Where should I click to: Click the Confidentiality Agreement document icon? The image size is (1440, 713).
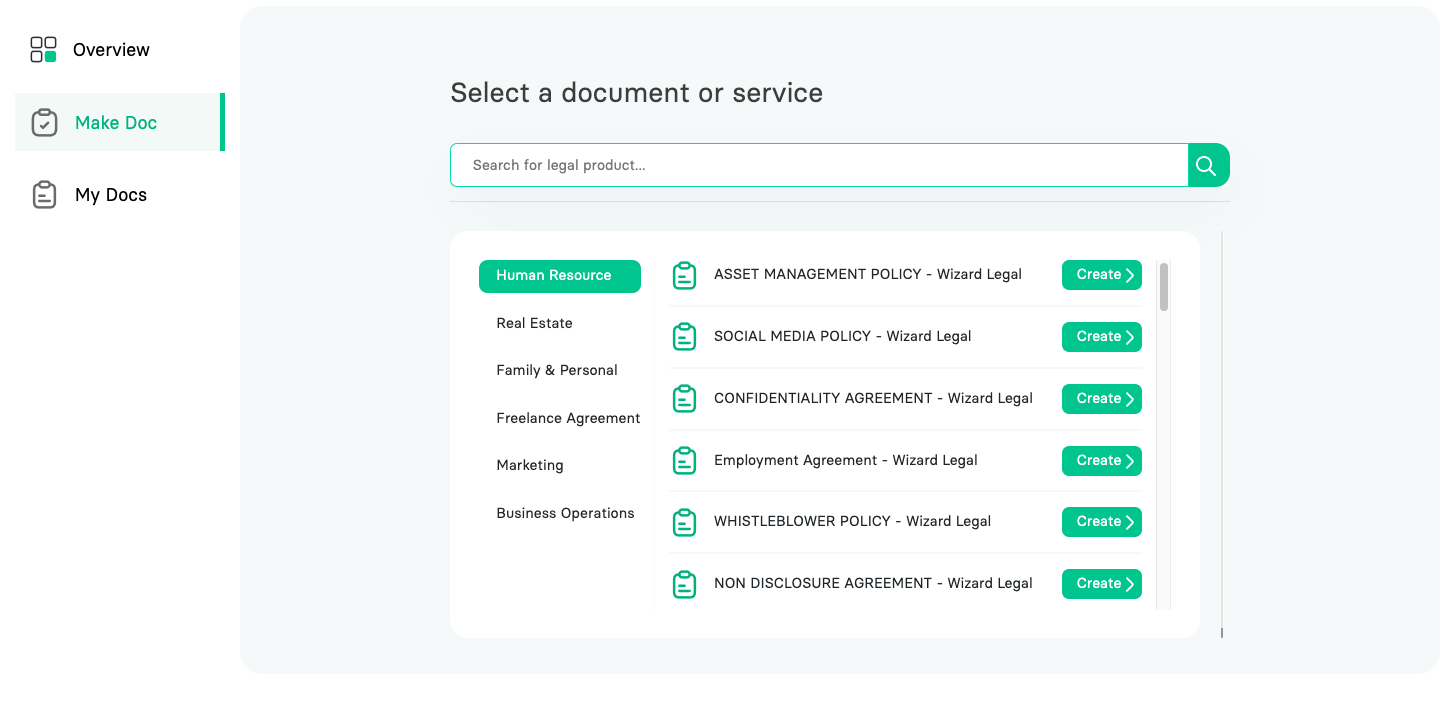point(684,399)
